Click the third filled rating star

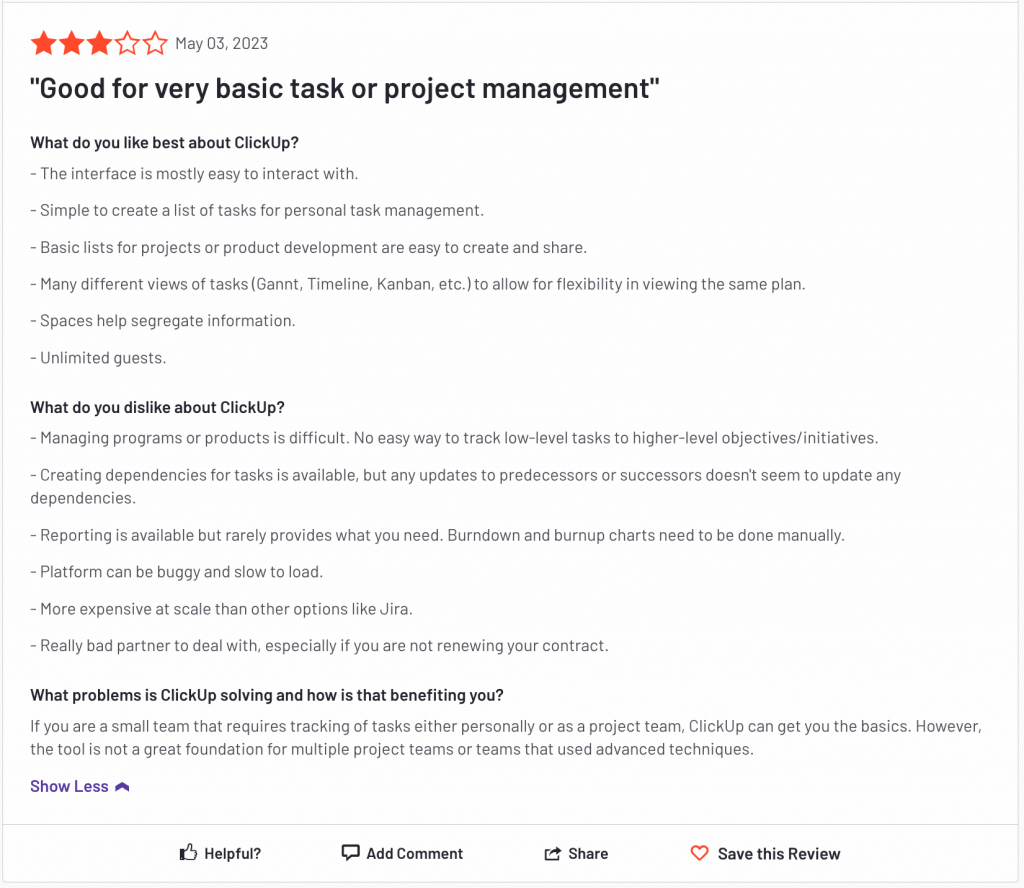(x=99, y=44)
